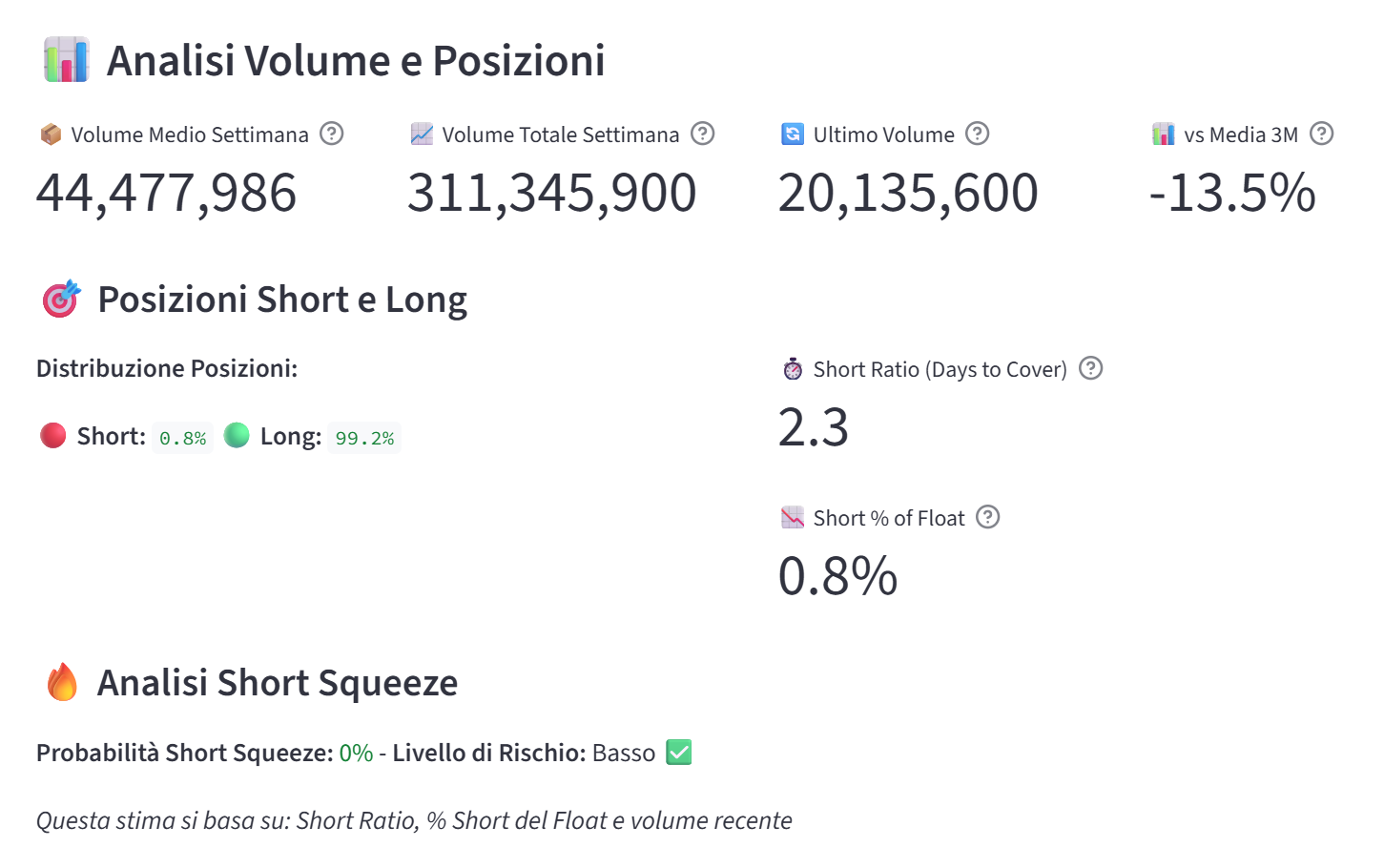The height and width of the screenshot is (868, 1384).
Task: Select the 99.2% Long percentage badge
Action: coord(364,437)
